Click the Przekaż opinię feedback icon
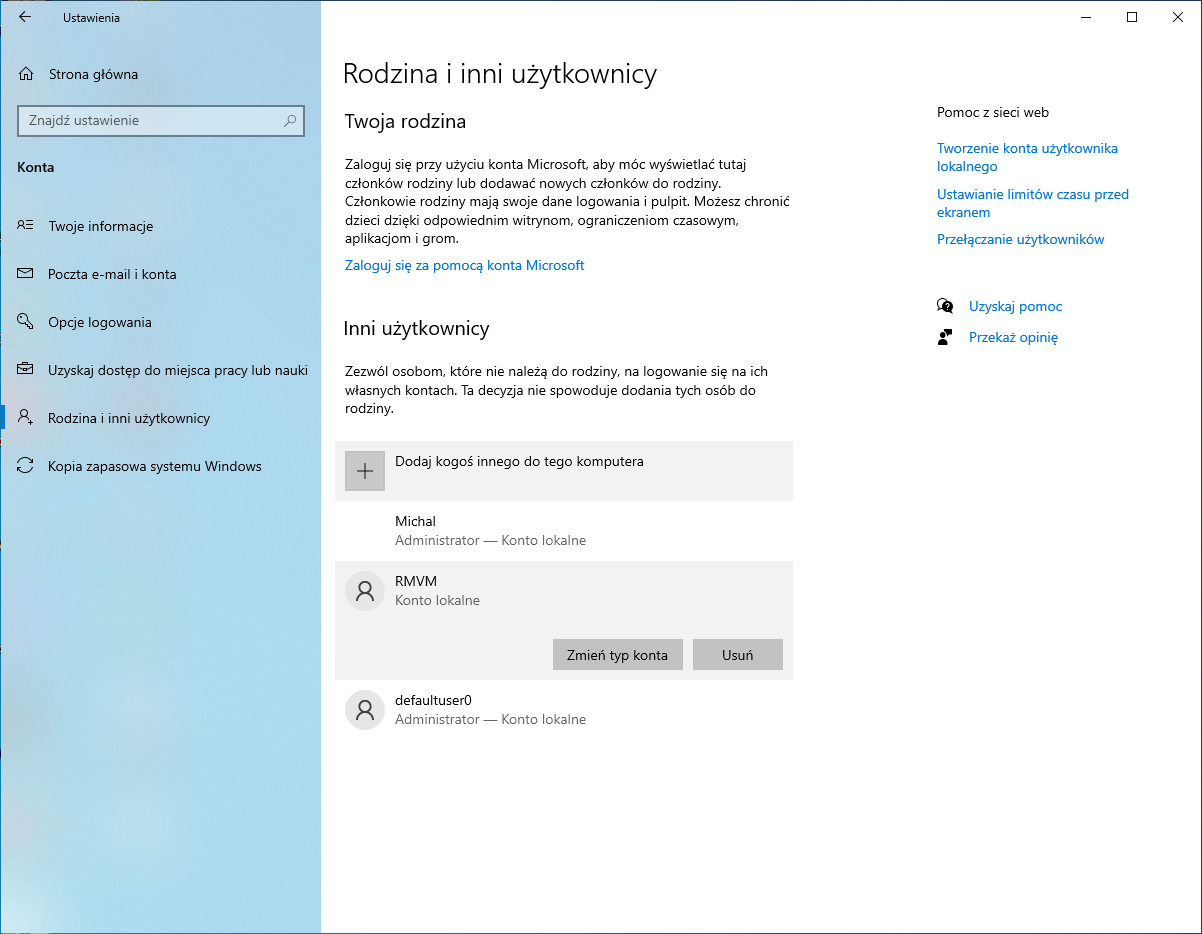Screen dimensions: 1202x934 point(945,337)
